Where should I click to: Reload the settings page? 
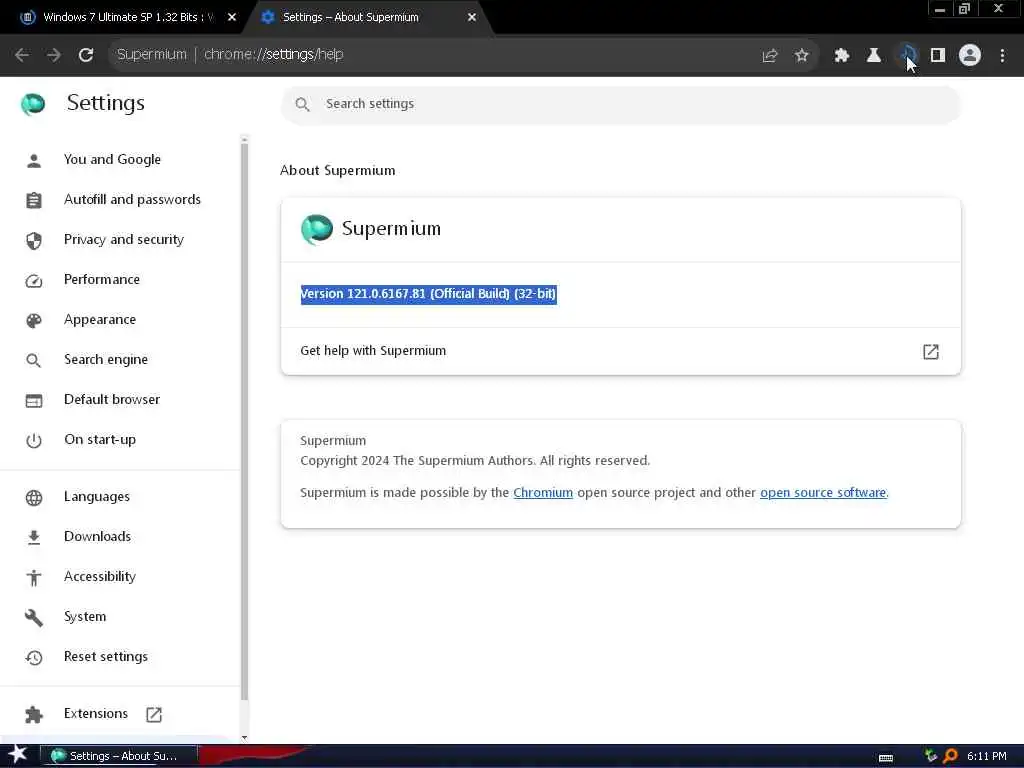pyautogui.click(x=86, y=55)
